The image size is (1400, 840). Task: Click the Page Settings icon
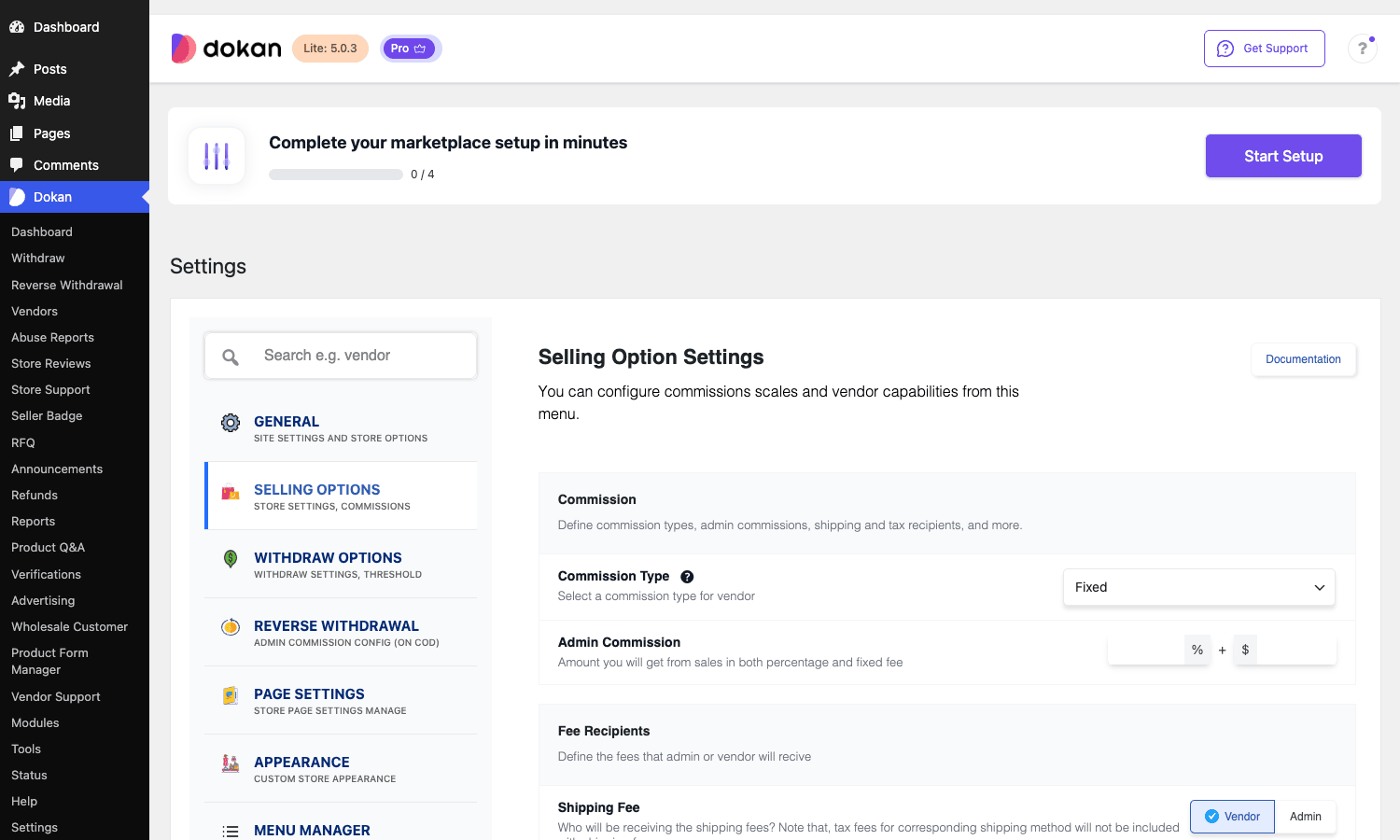pos(231,695)
